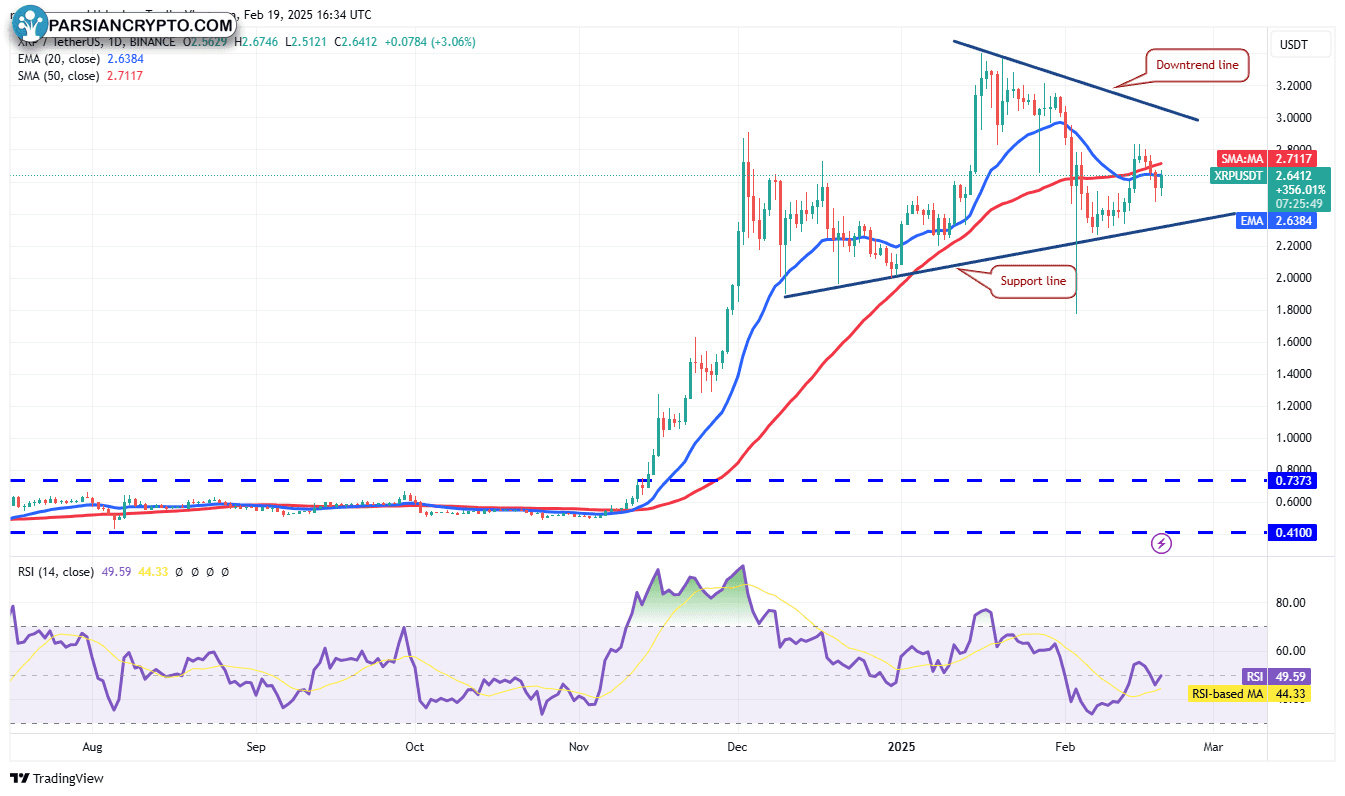This screenshot has width=1345, height=796.
Task: Click the Oct label on time axis
Action: [x=415, y=747]
